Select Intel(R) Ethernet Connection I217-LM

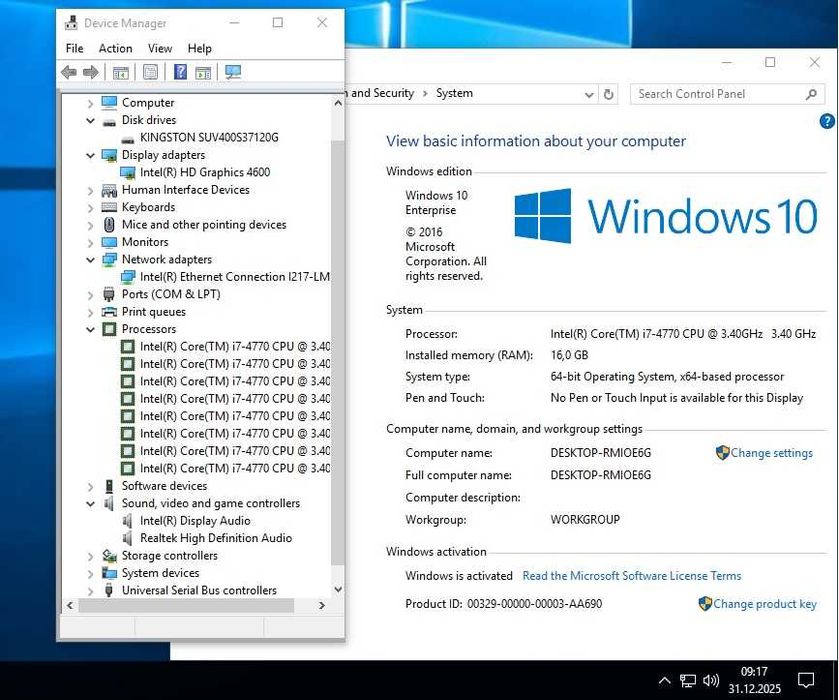tap(234, 277)
